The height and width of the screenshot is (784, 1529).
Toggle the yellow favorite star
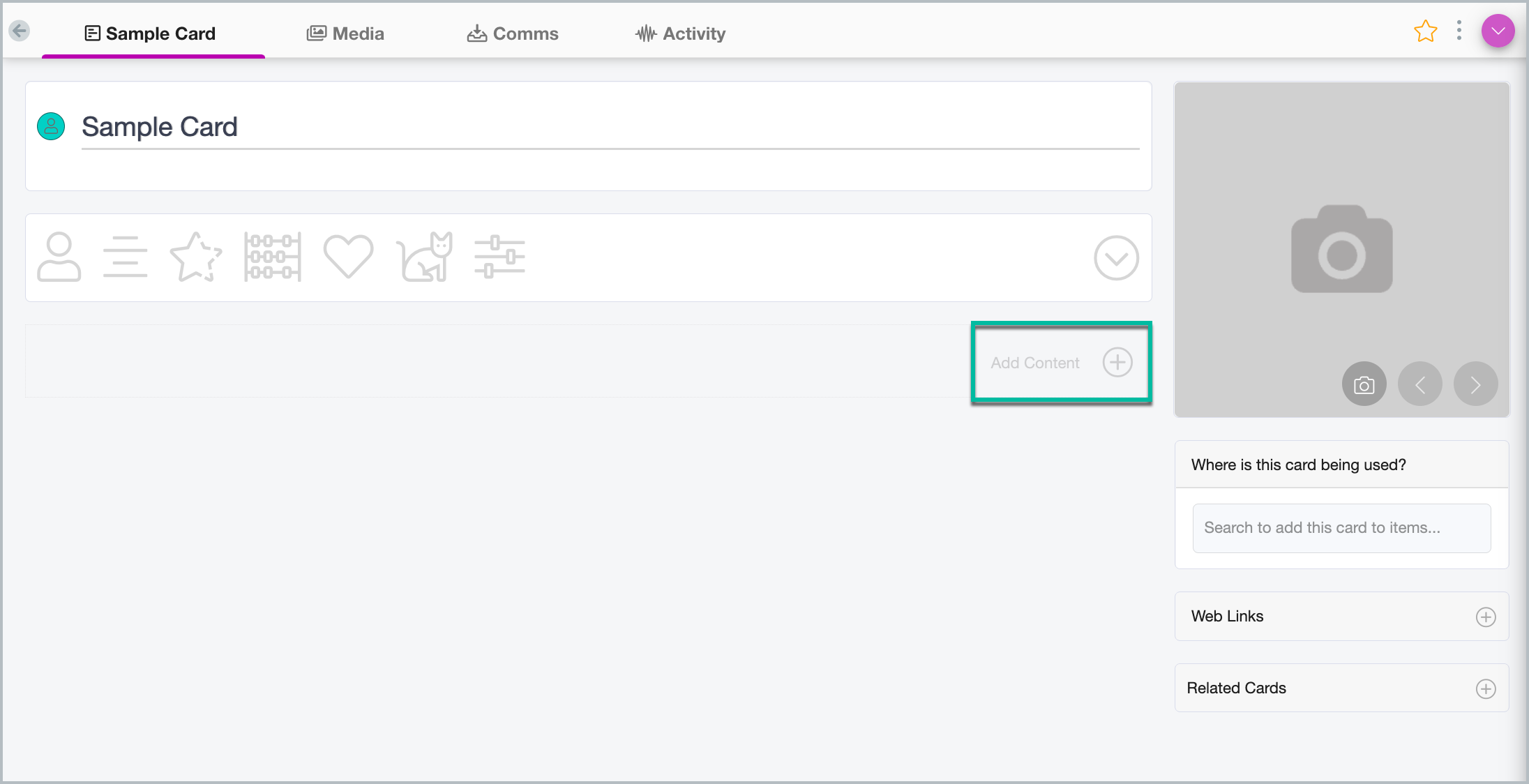click(1425, 31)
